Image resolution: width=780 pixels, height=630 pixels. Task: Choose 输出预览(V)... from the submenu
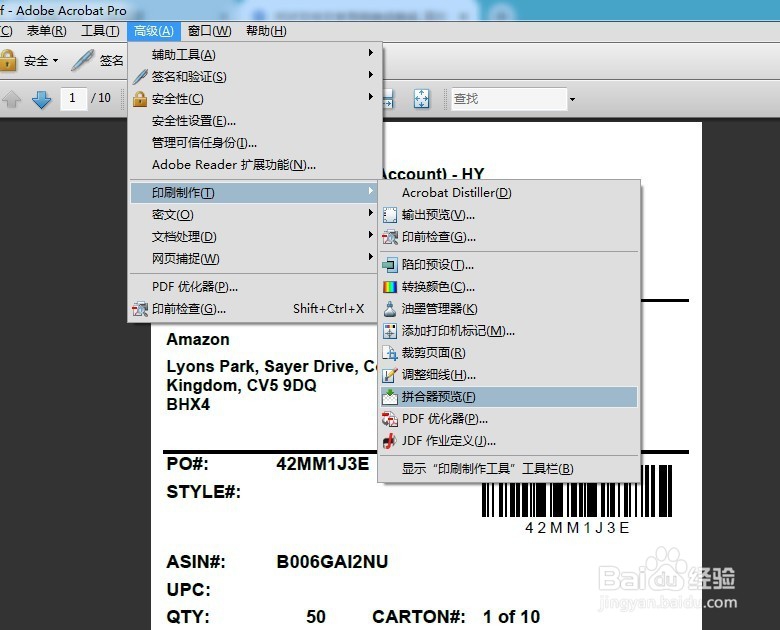[x=509, y=215]
